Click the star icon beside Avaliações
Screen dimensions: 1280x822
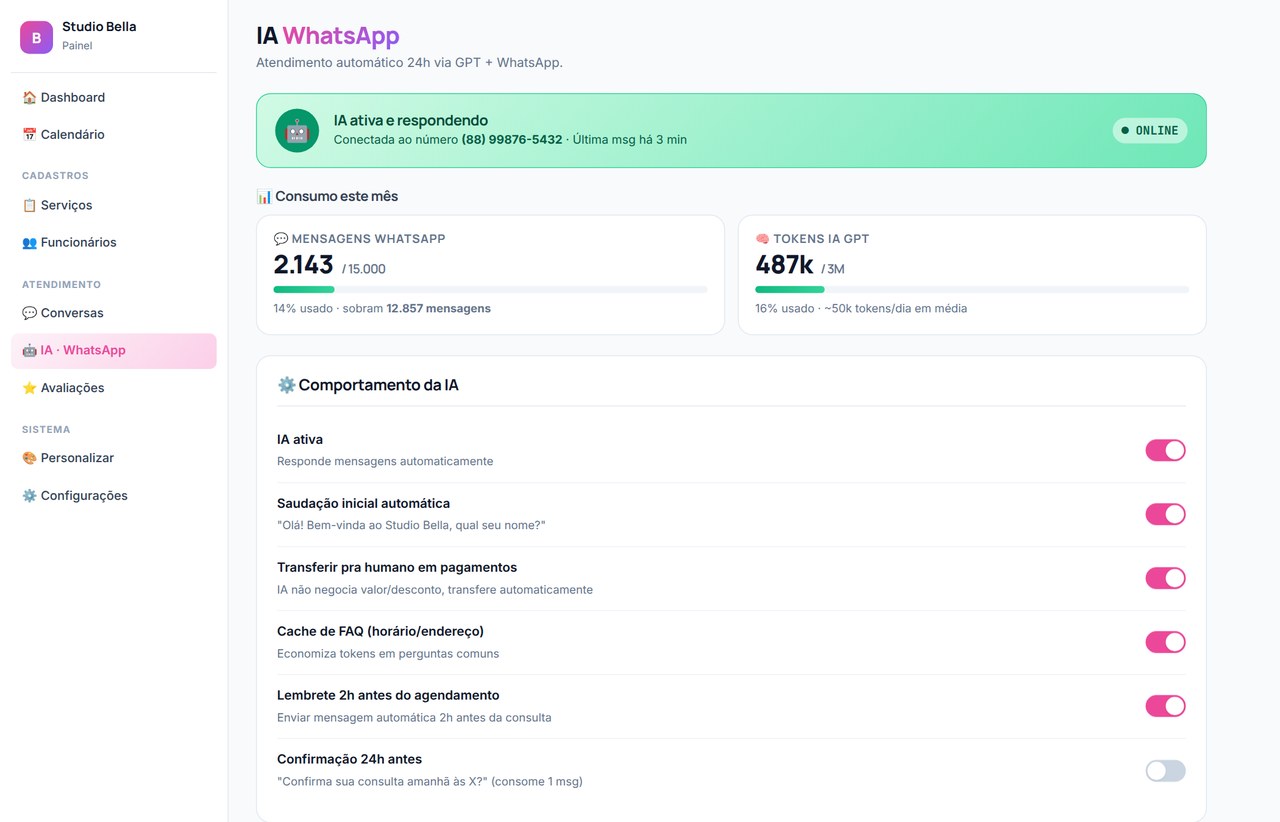click(x=29, y=388)
